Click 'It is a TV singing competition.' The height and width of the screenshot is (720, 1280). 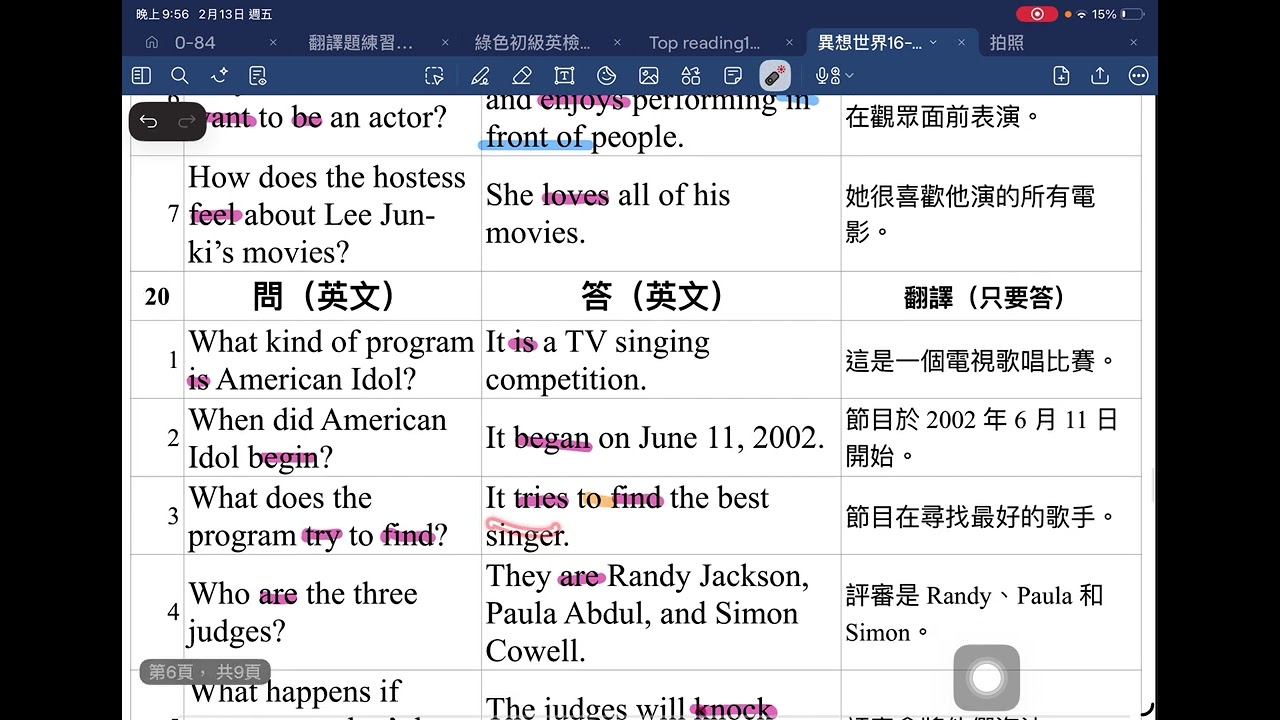pos(598,360)
